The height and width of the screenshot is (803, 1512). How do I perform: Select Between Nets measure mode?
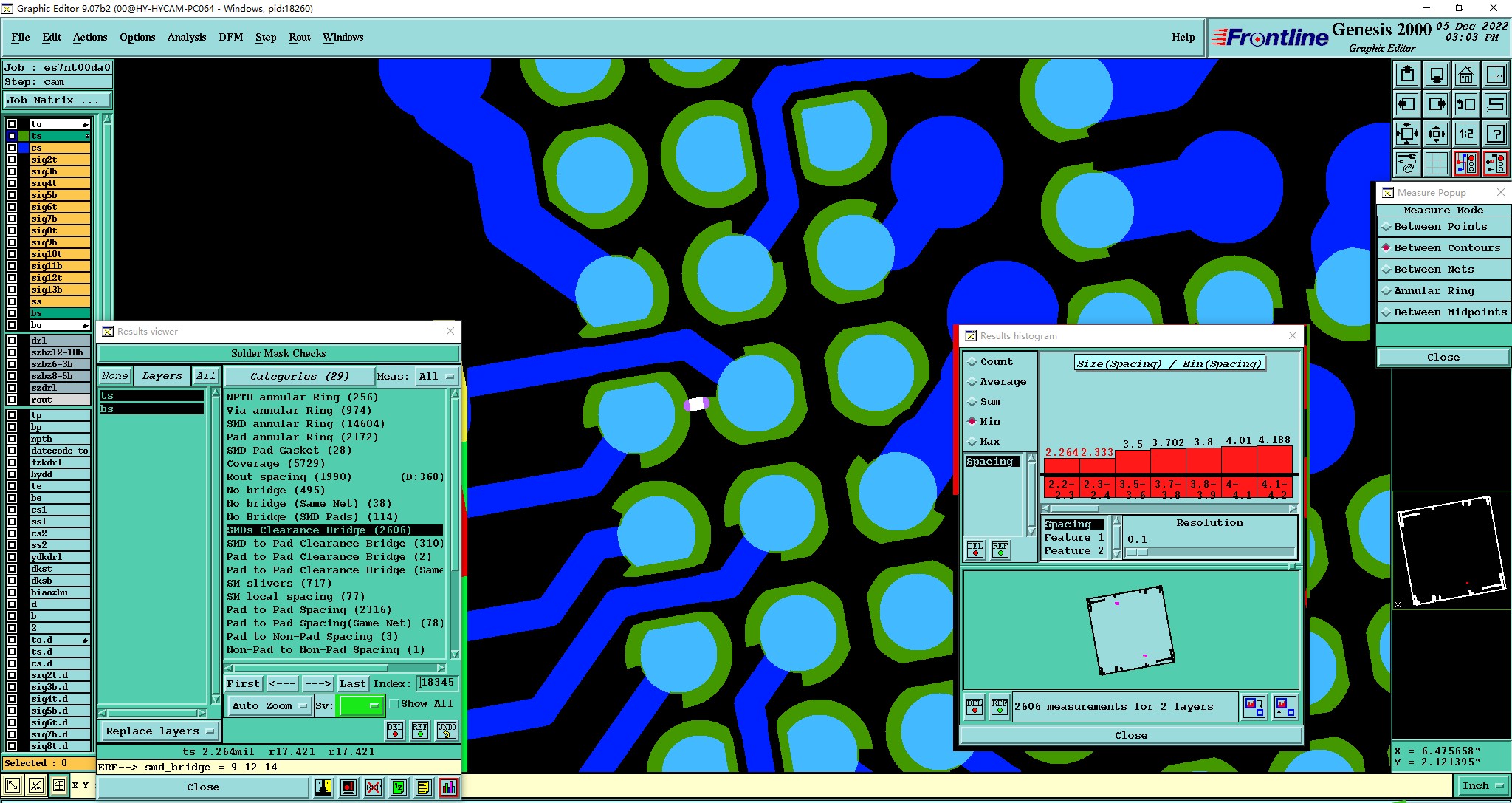(x=1433, y=270)
